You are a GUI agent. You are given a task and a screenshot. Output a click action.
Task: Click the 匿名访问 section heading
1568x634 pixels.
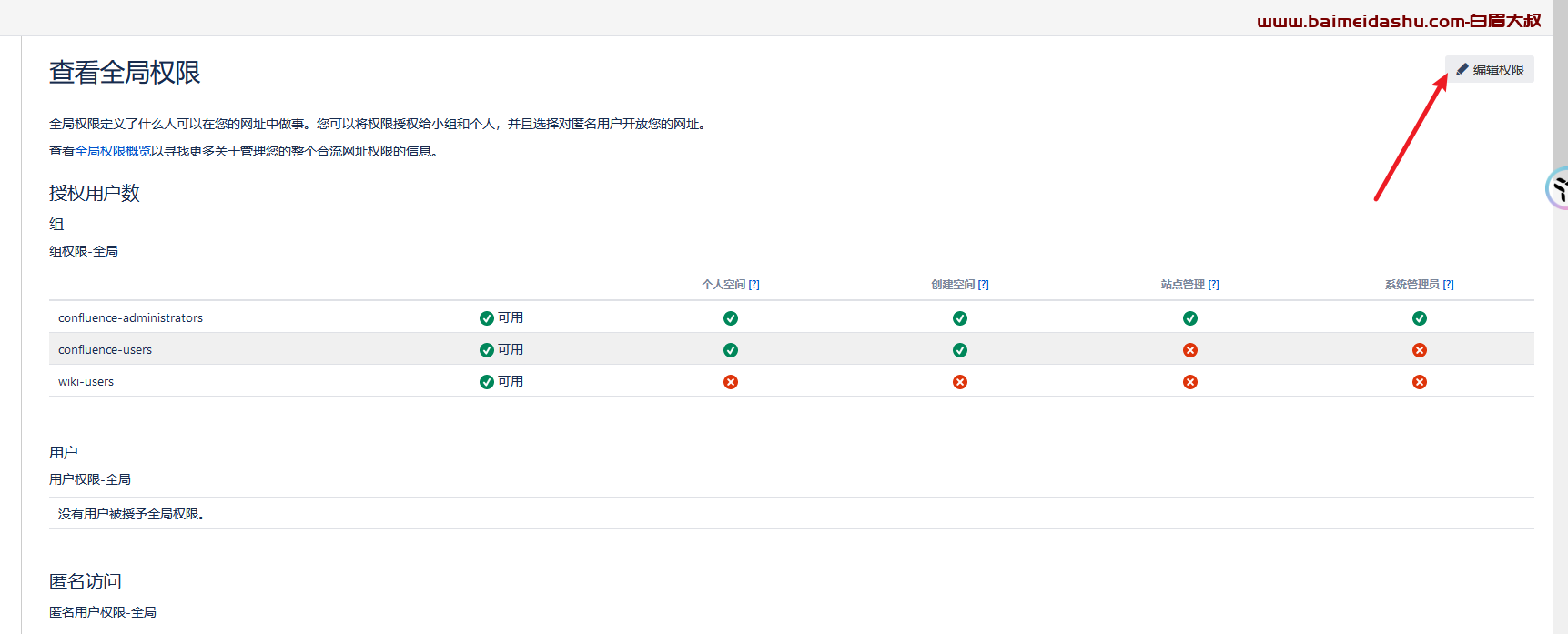(x=86, y=581)
